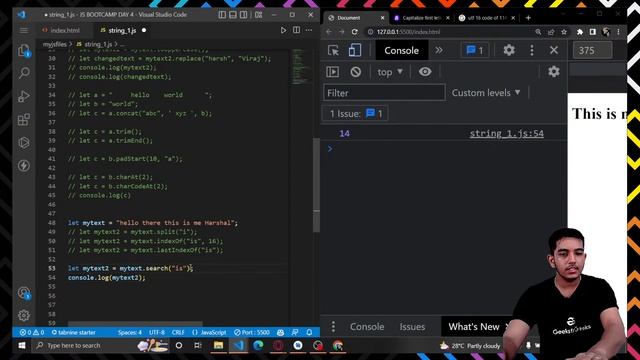Click the tabnine starter status item
640x360 pixels.
(x=73, y=332)
